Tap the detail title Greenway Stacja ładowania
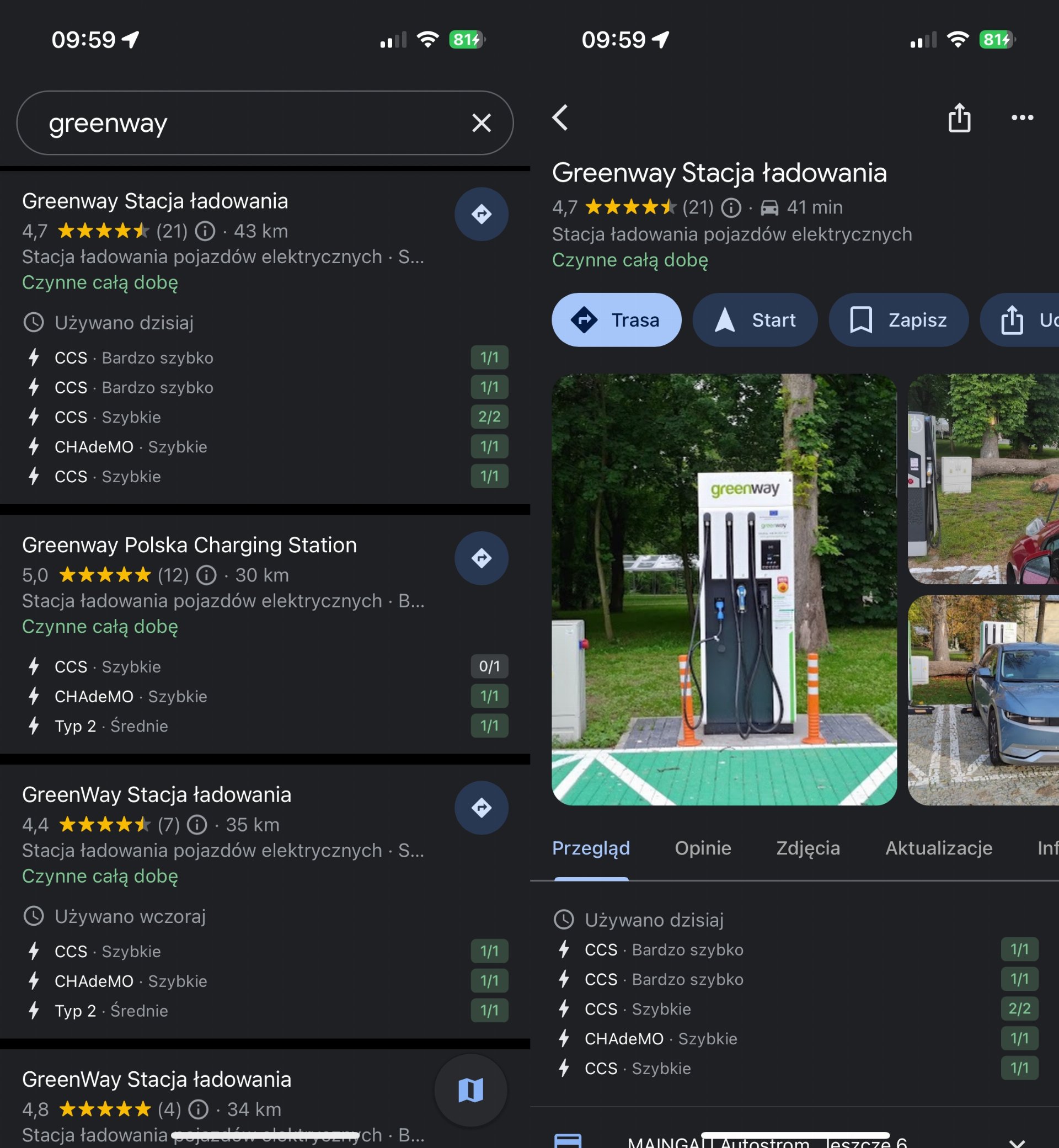 [719, 173]
